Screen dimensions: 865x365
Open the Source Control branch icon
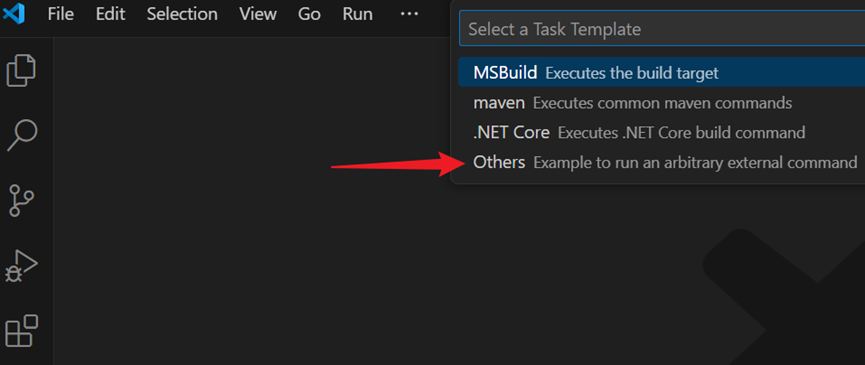[22, 200]
